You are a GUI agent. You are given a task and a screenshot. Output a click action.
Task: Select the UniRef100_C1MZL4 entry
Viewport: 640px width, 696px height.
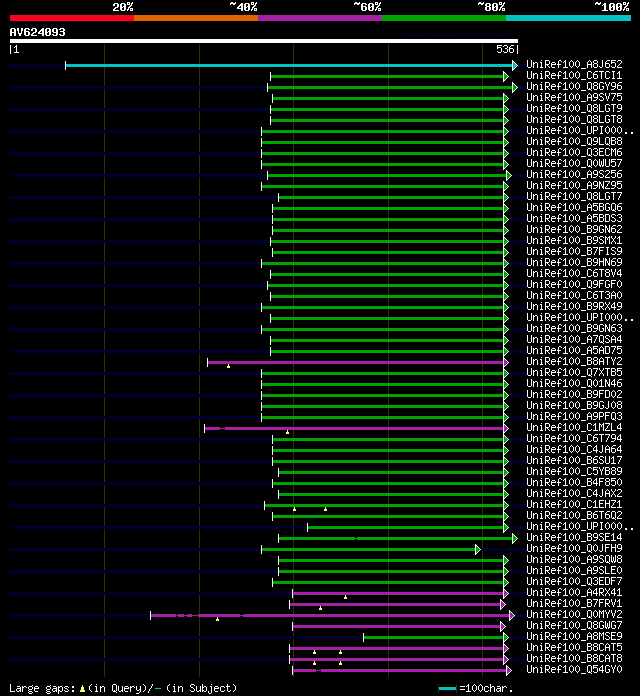(x=574, y=427)
